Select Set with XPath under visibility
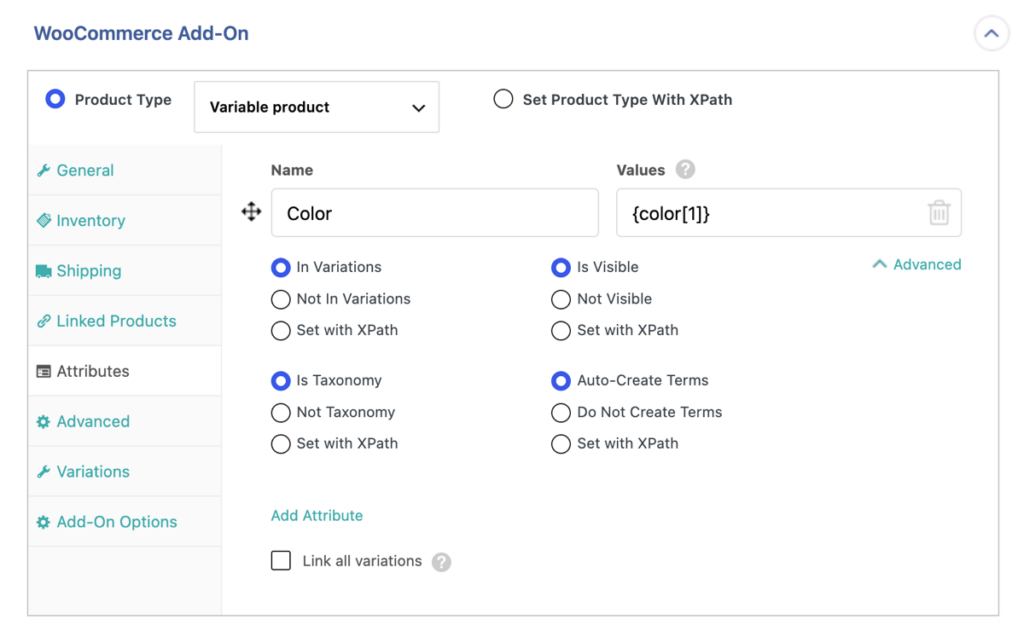This screenshot has width=1024, height=631. tap(561, 331)
